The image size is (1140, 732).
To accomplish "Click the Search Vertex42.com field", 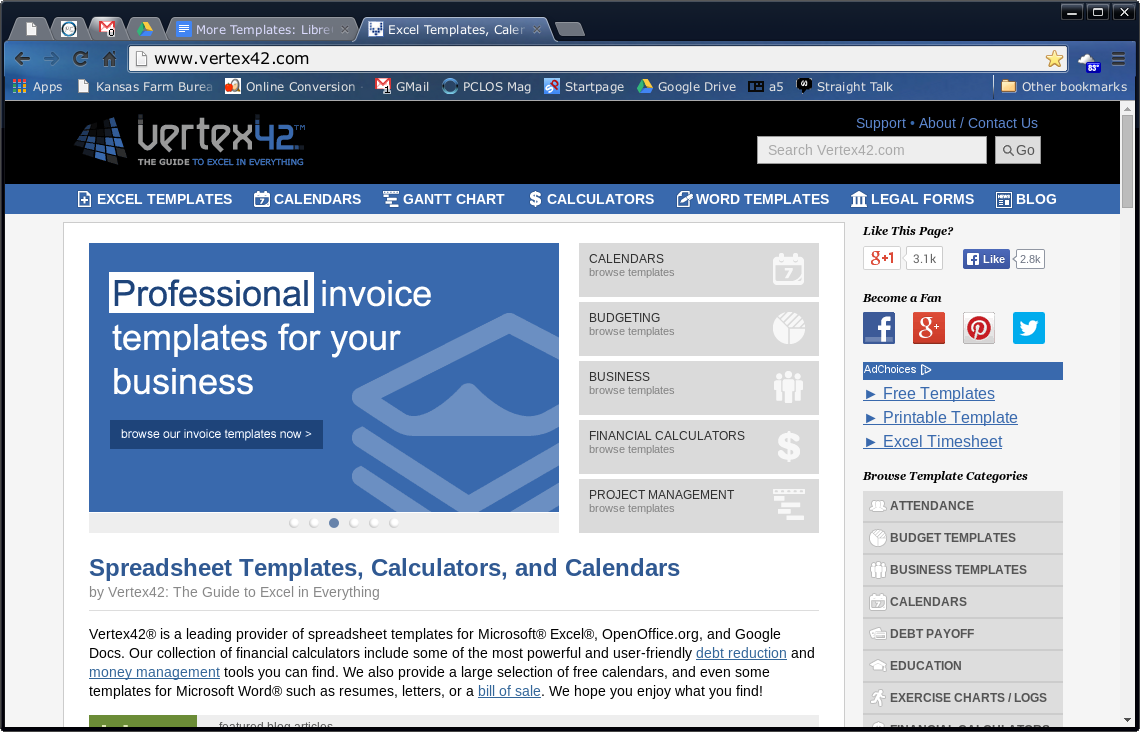I will click(x=872, y=150).
